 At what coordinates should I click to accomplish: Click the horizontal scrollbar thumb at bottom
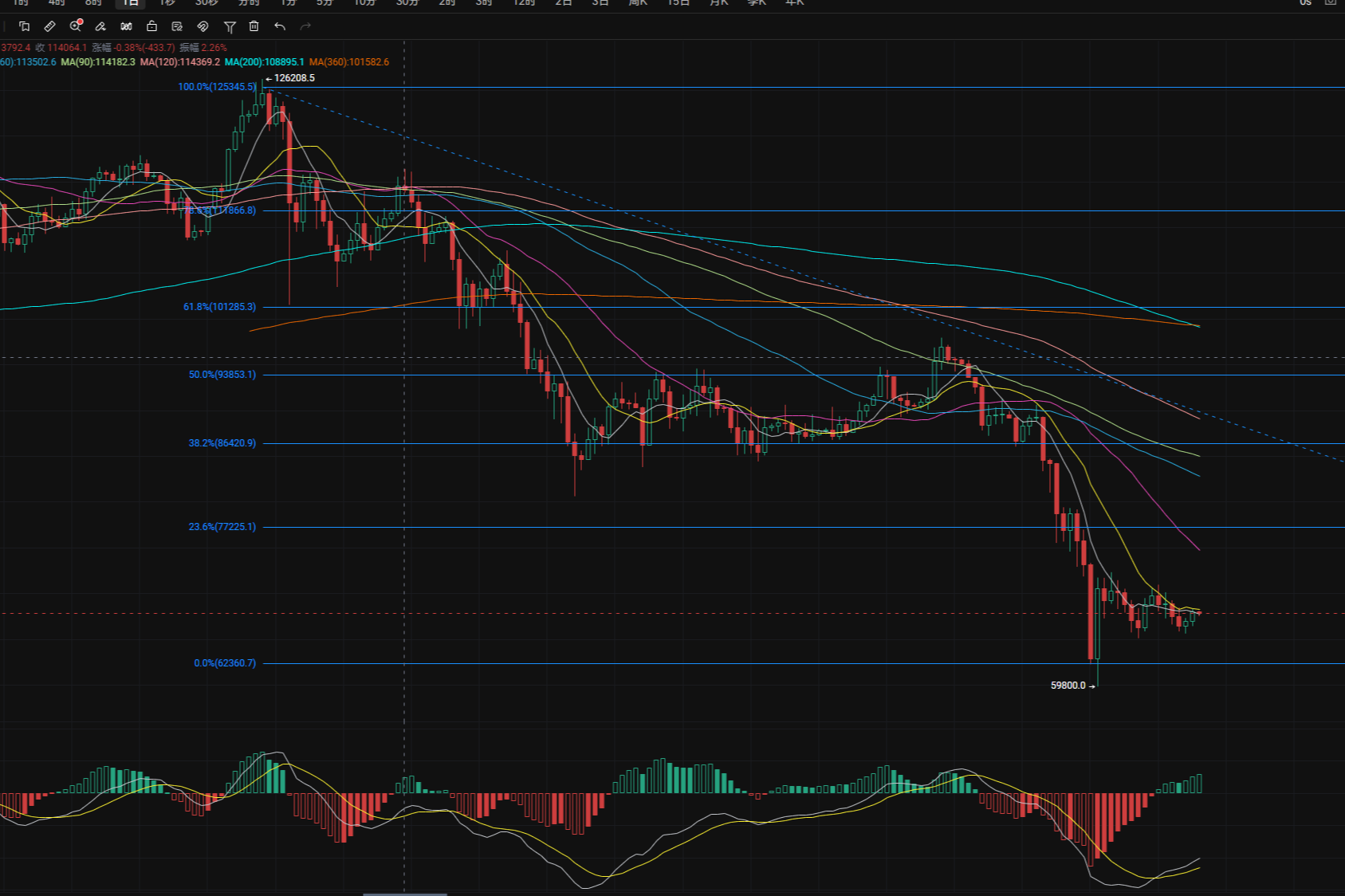click(x=405, y=894)
